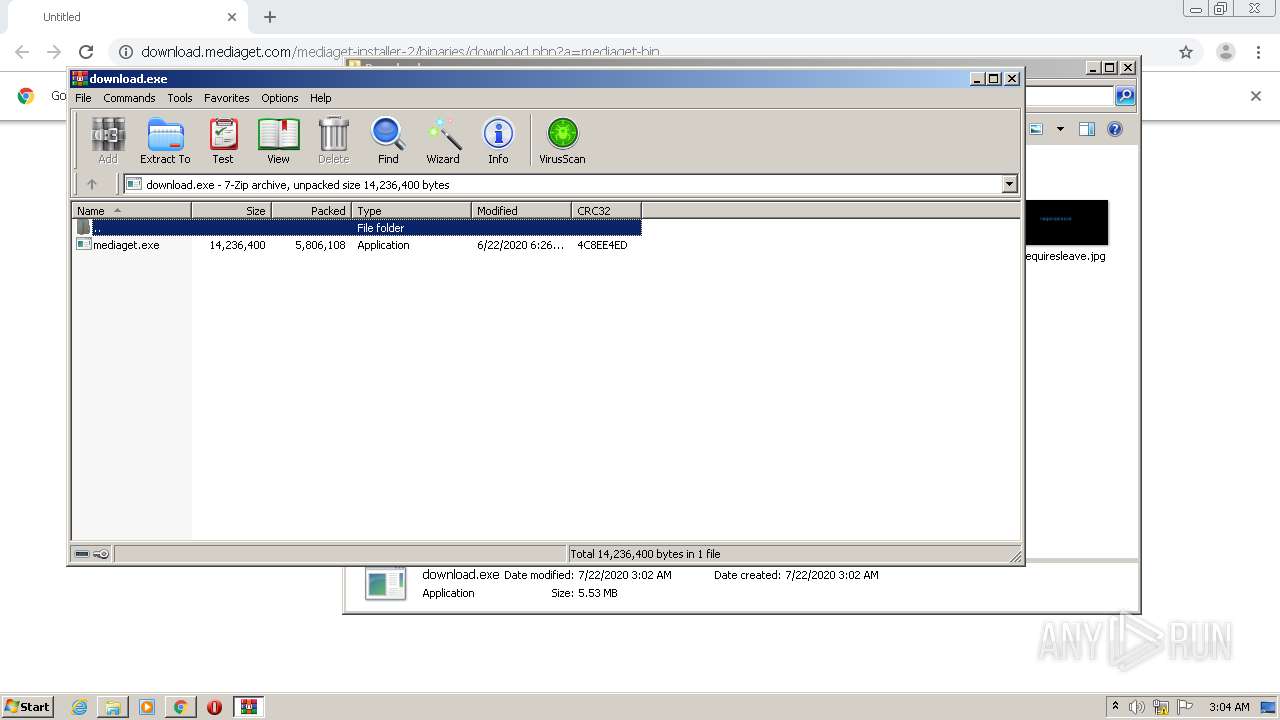Click the CRC32 value 4C8EE4ED

point(602,245)
